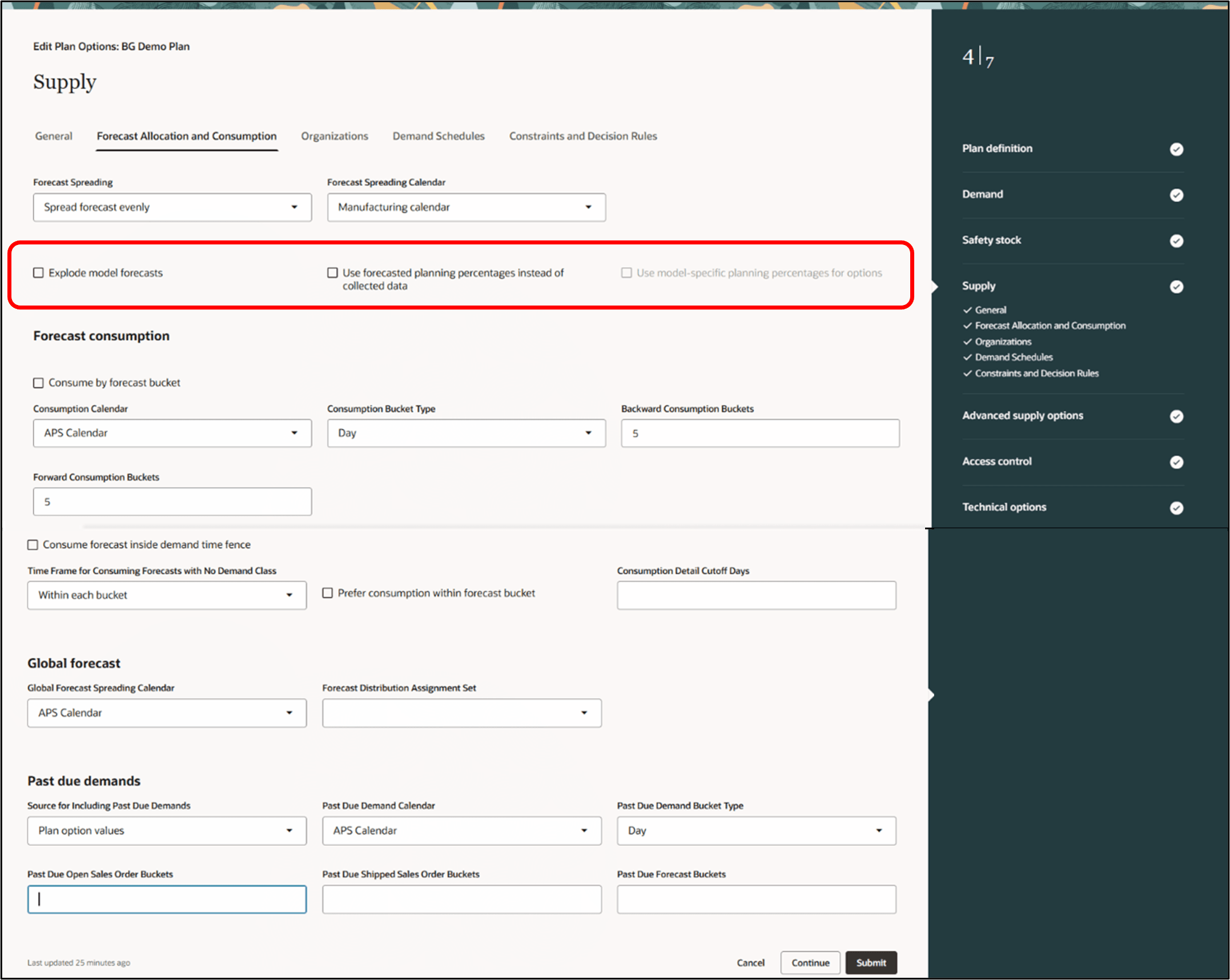1230x980 pixels.
Task: Open Demand Schedules substep in sidebar
Action: (1013, 357)
